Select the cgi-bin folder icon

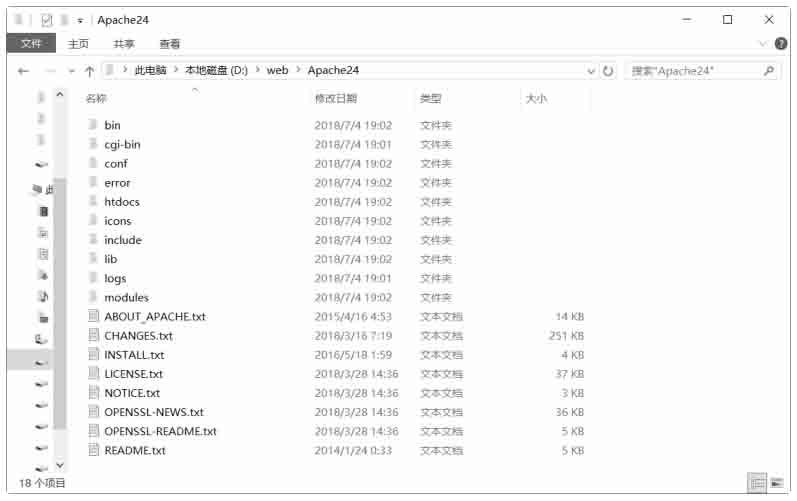point(93,143)
